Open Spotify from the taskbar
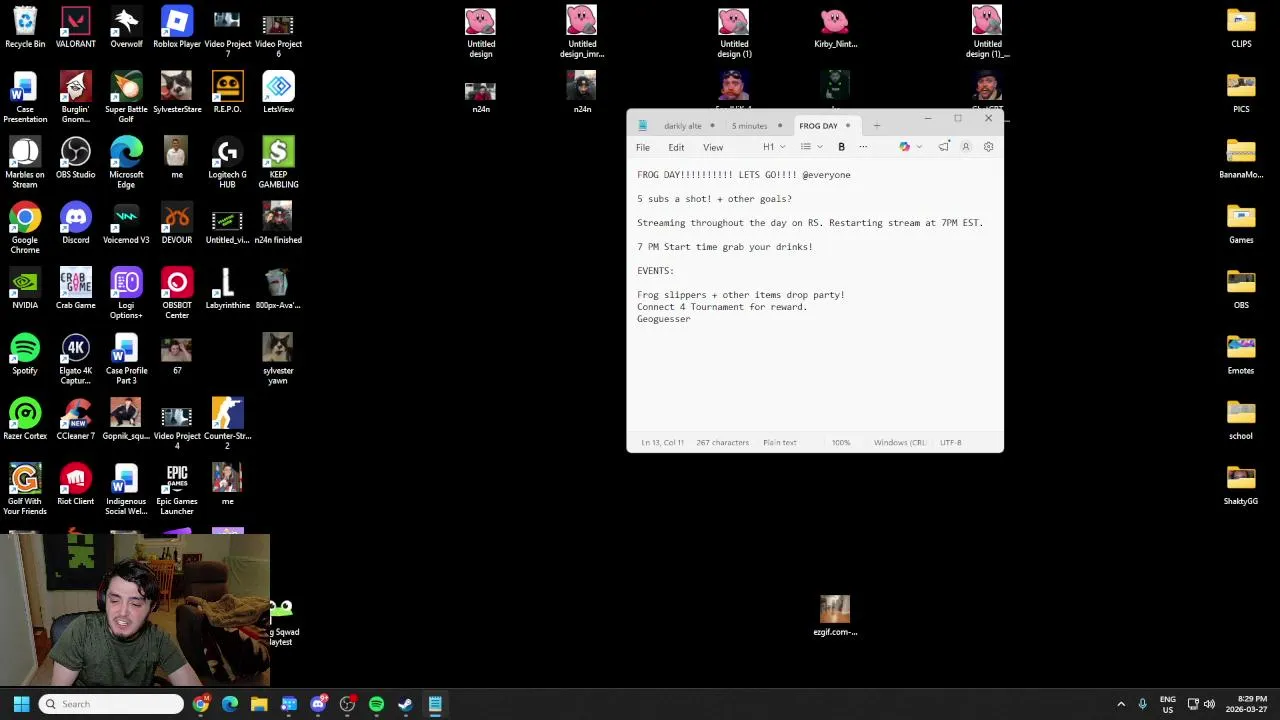 pos(376,704)
